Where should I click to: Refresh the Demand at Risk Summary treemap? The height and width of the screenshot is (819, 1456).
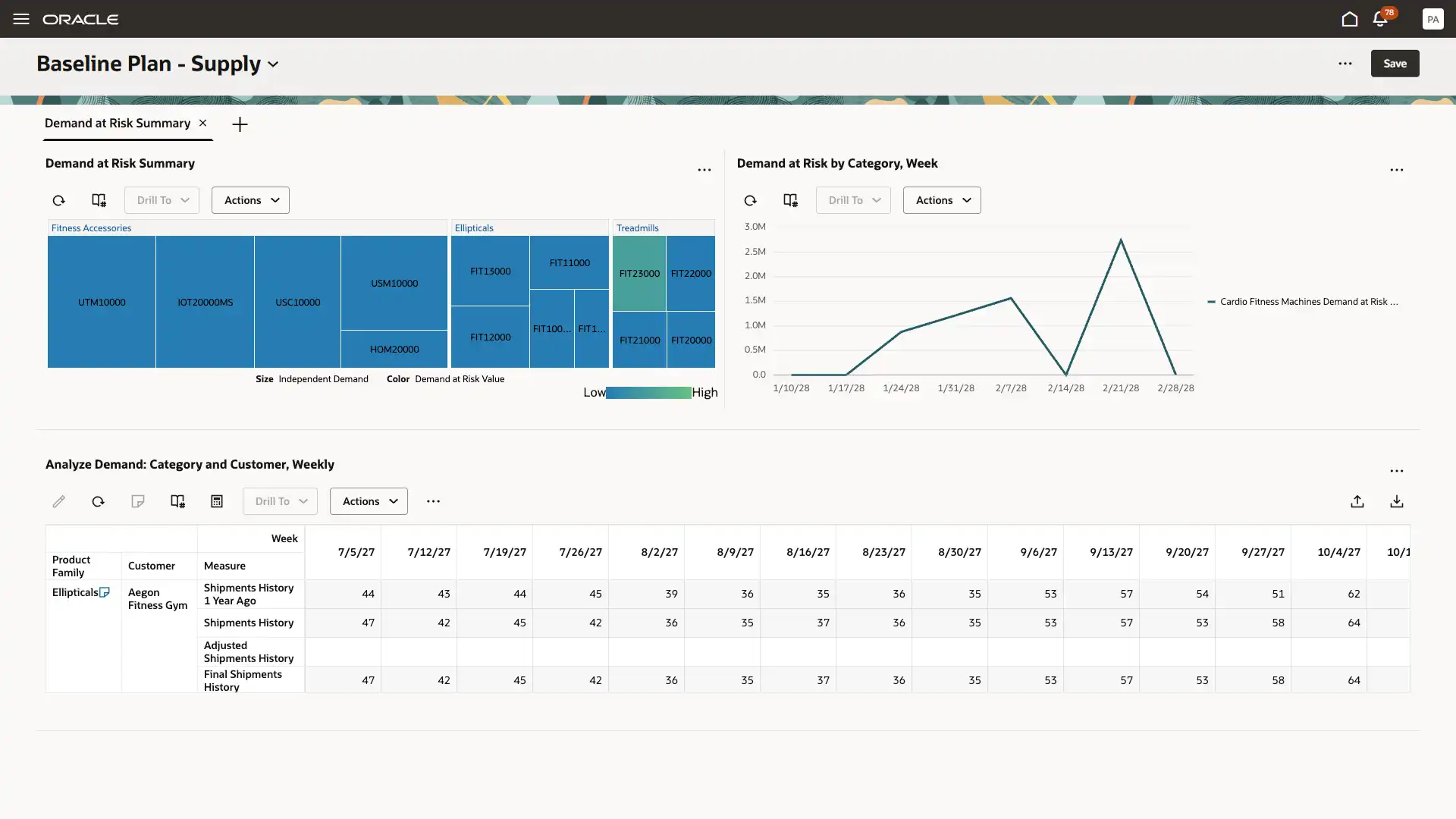(58, 200)
